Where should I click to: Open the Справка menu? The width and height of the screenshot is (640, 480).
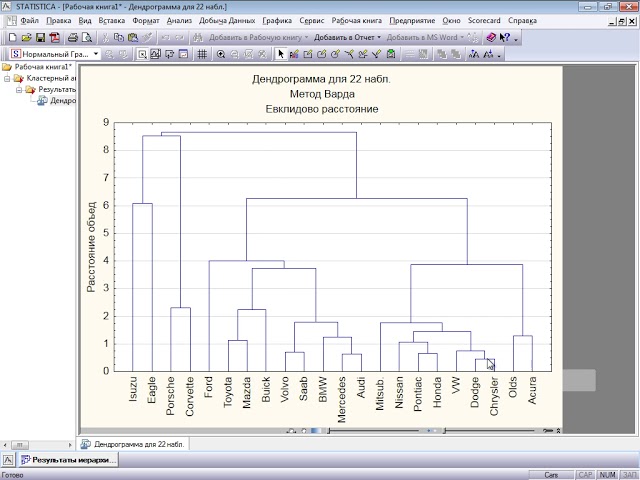[x=522, y=21]
